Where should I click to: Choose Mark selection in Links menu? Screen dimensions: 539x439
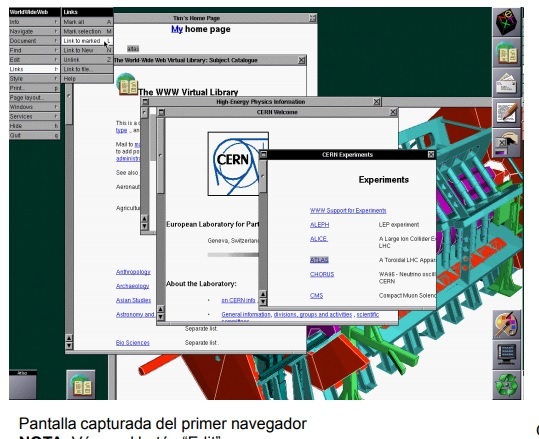tap(87, 31)
